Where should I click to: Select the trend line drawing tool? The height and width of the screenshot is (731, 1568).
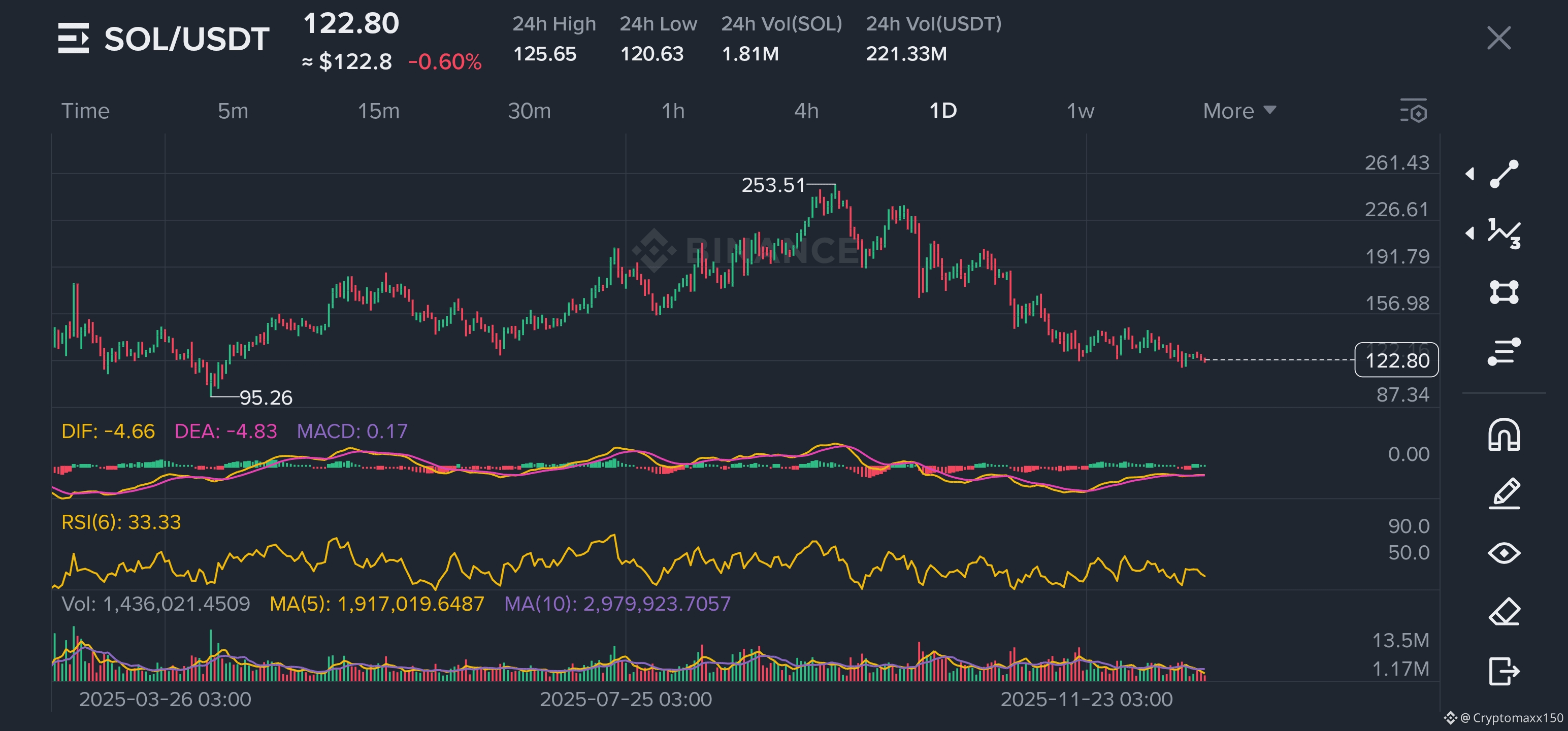[1504, 174]
